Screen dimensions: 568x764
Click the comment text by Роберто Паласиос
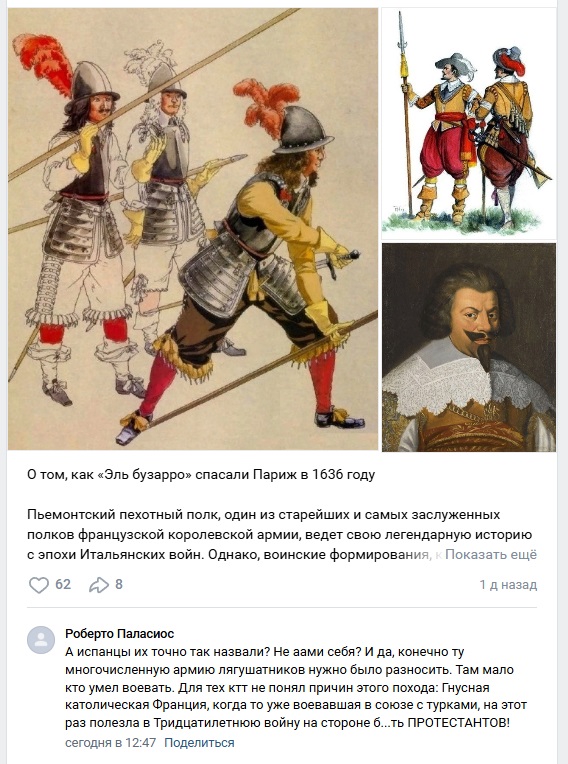click(x=296, y=687)
